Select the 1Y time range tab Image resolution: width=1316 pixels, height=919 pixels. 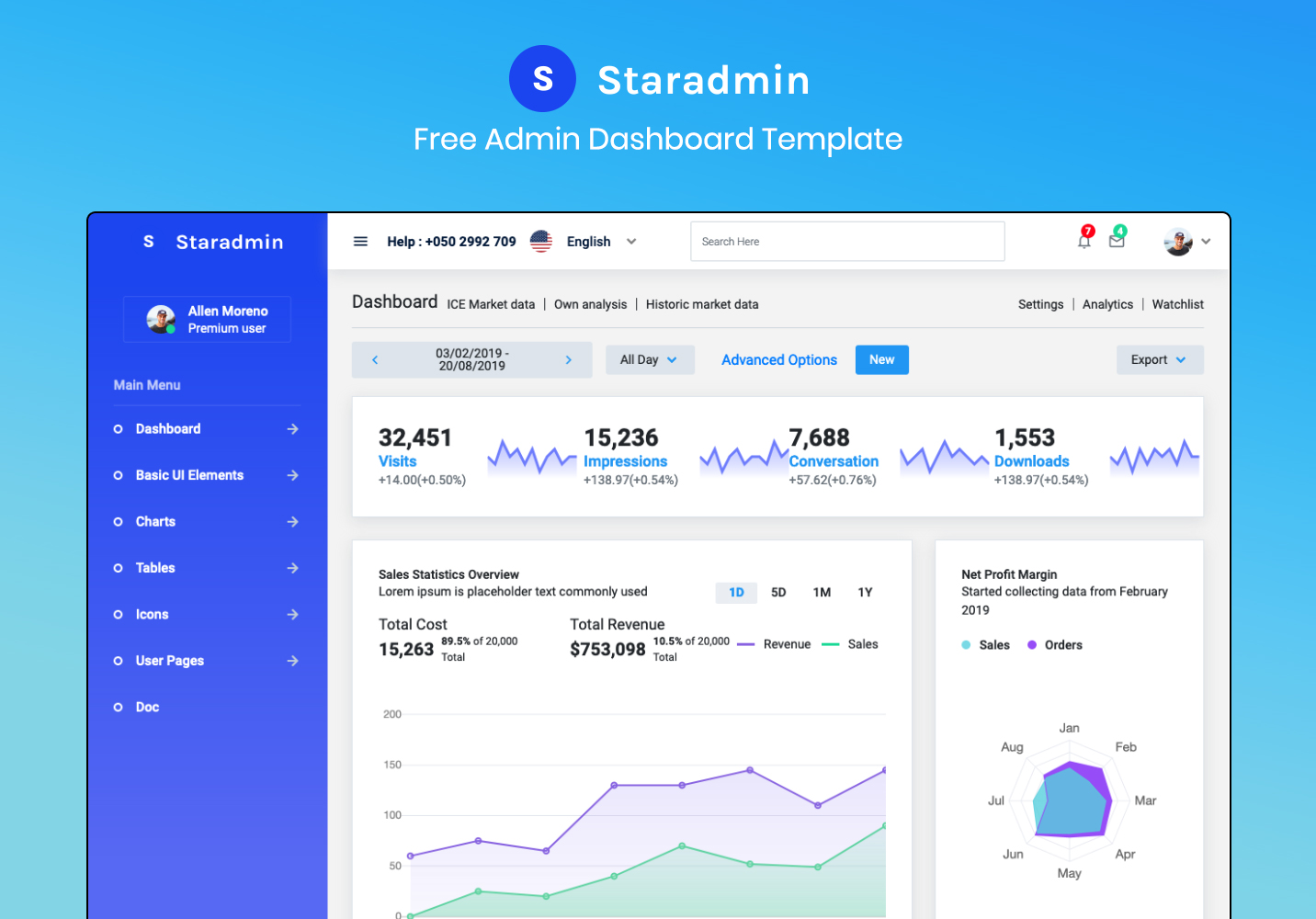coord(865,593)
